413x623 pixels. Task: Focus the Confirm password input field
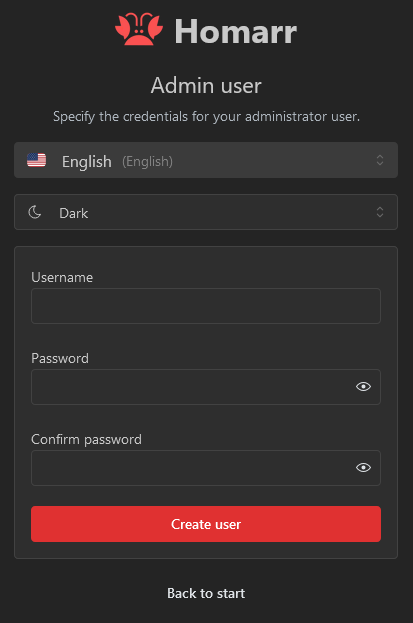(x=206, y=468)
